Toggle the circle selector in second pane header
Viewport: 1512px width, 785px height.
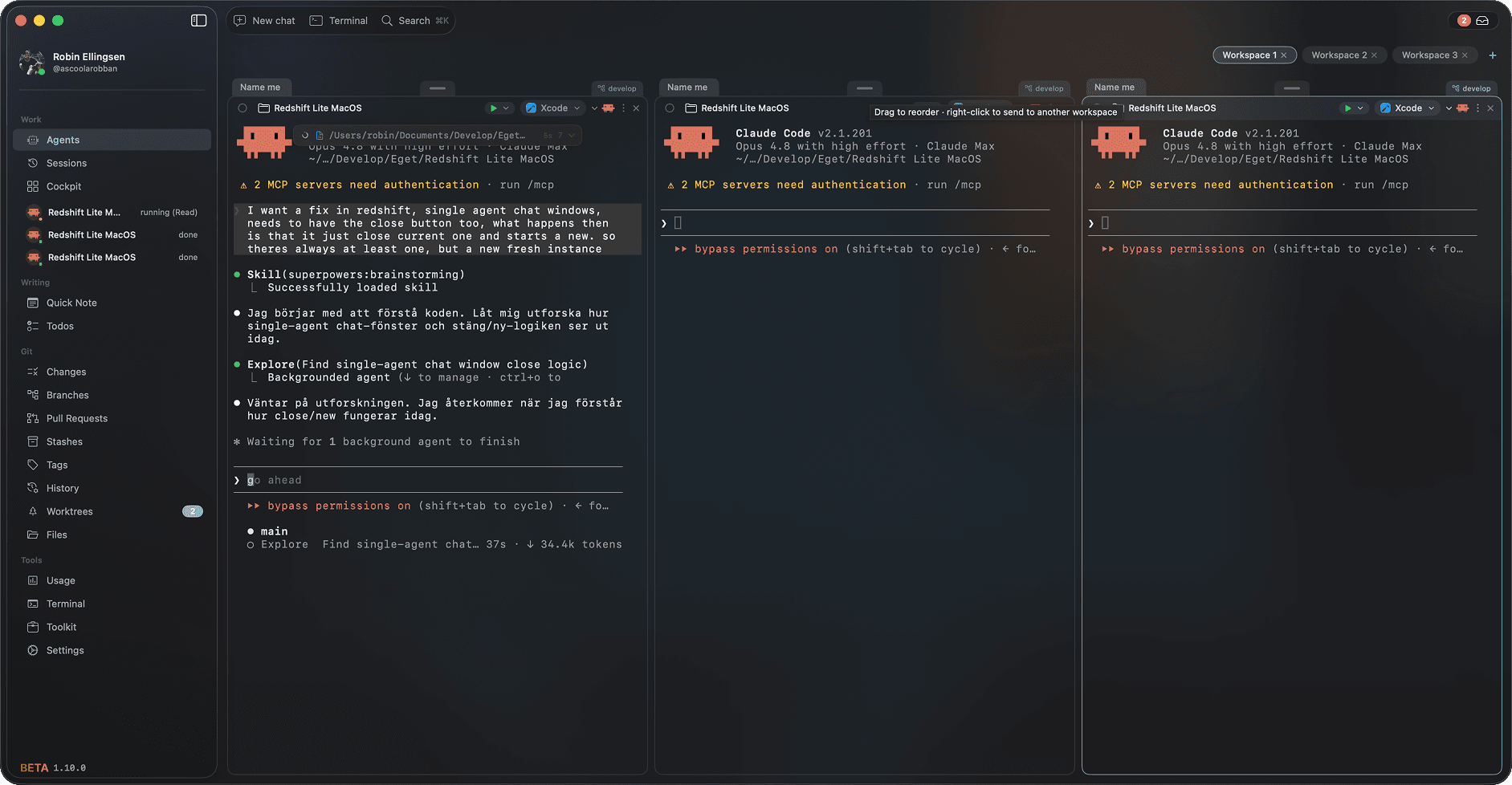670,108
